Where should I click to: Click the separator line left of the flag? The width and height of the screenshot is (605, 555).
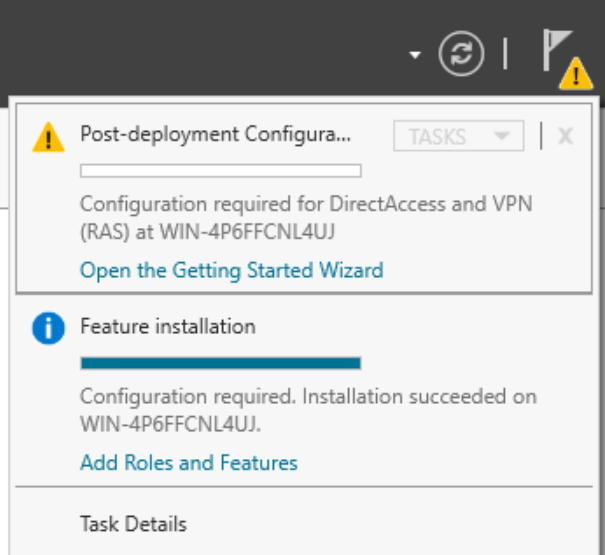[505, 54]
